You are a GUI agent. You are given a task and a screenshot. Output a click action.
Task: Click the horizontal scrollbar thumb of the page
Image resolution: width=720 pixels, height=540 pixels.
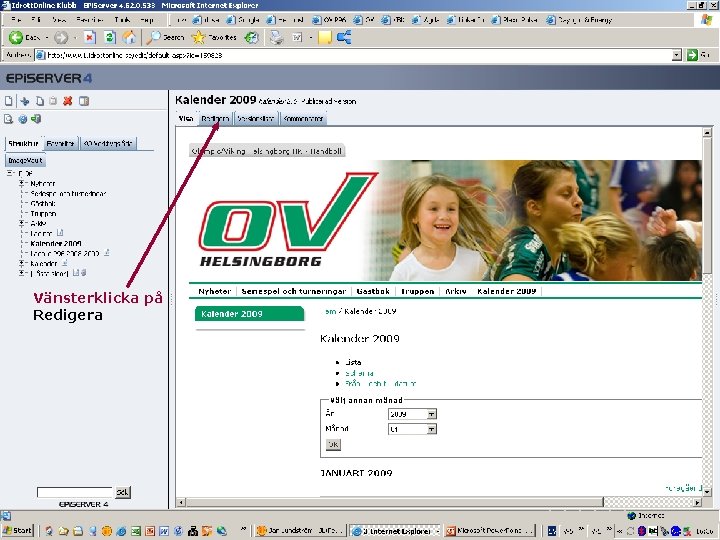(394, 502)
